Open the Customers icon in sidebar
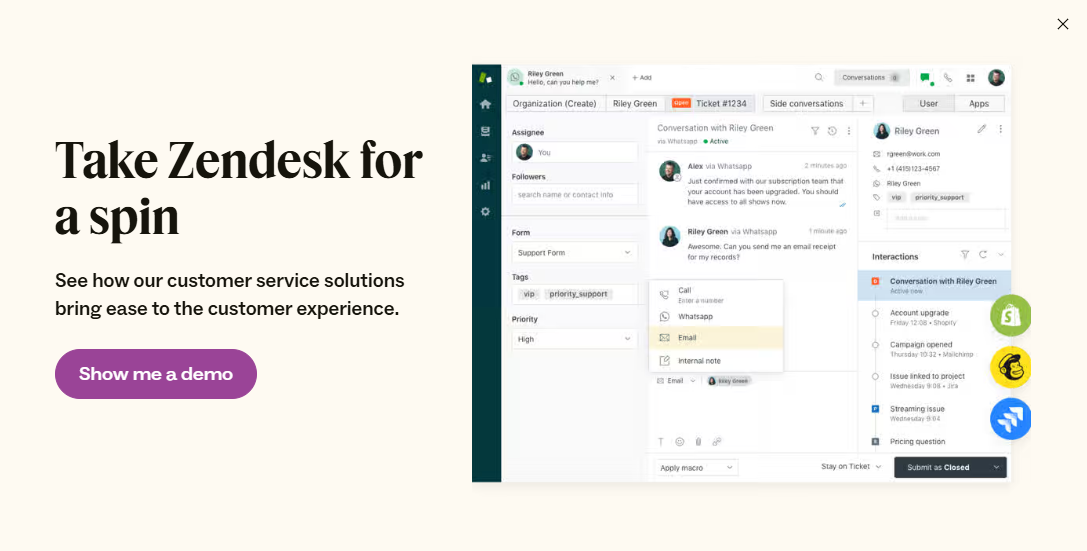 [485, 158]
